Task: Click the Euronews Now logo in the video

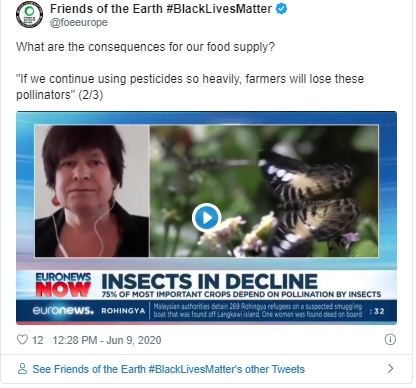Action: click(63, 285)
